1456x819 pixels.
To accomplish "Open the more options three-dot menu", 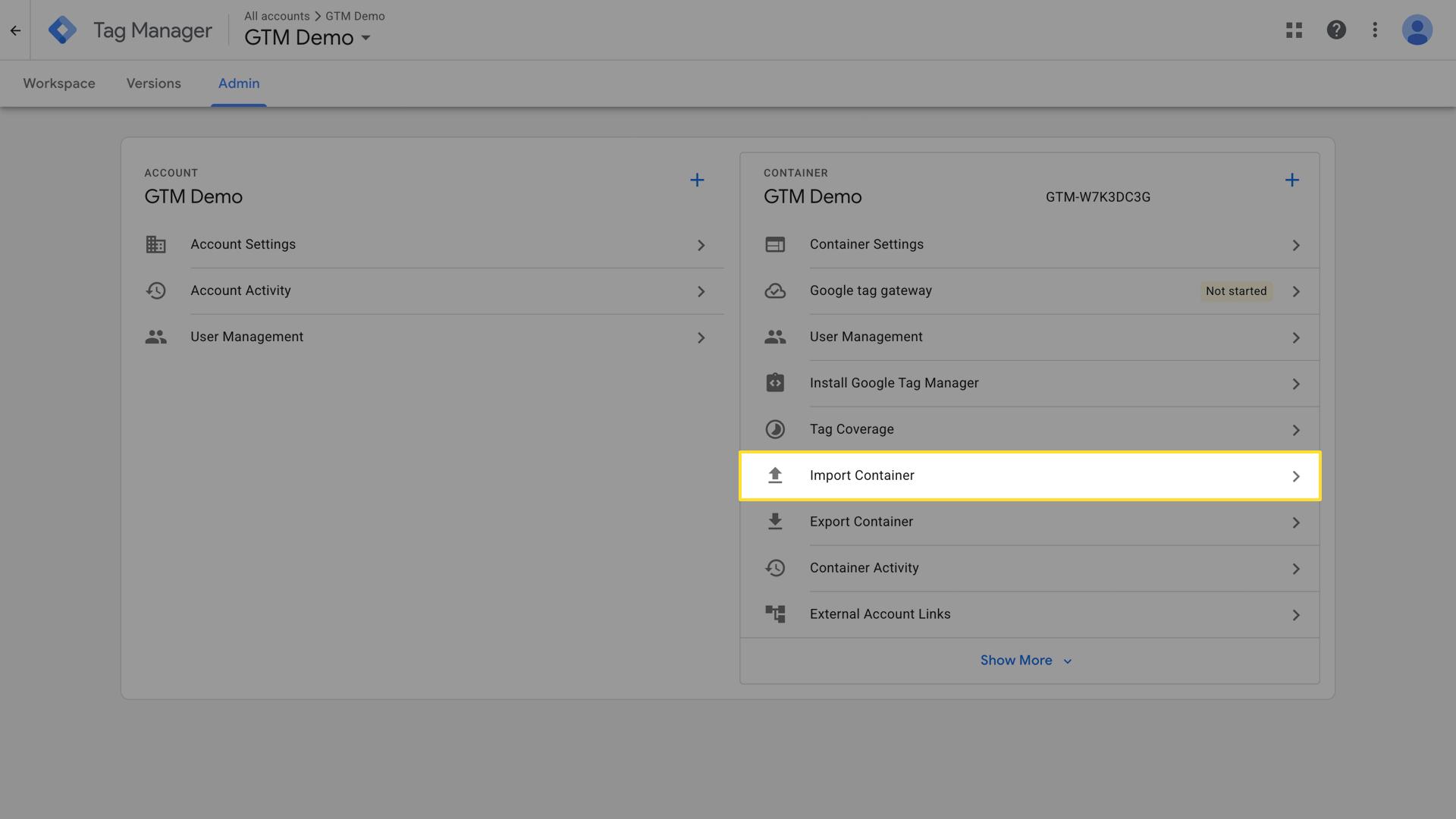I will click(1375, 30).
